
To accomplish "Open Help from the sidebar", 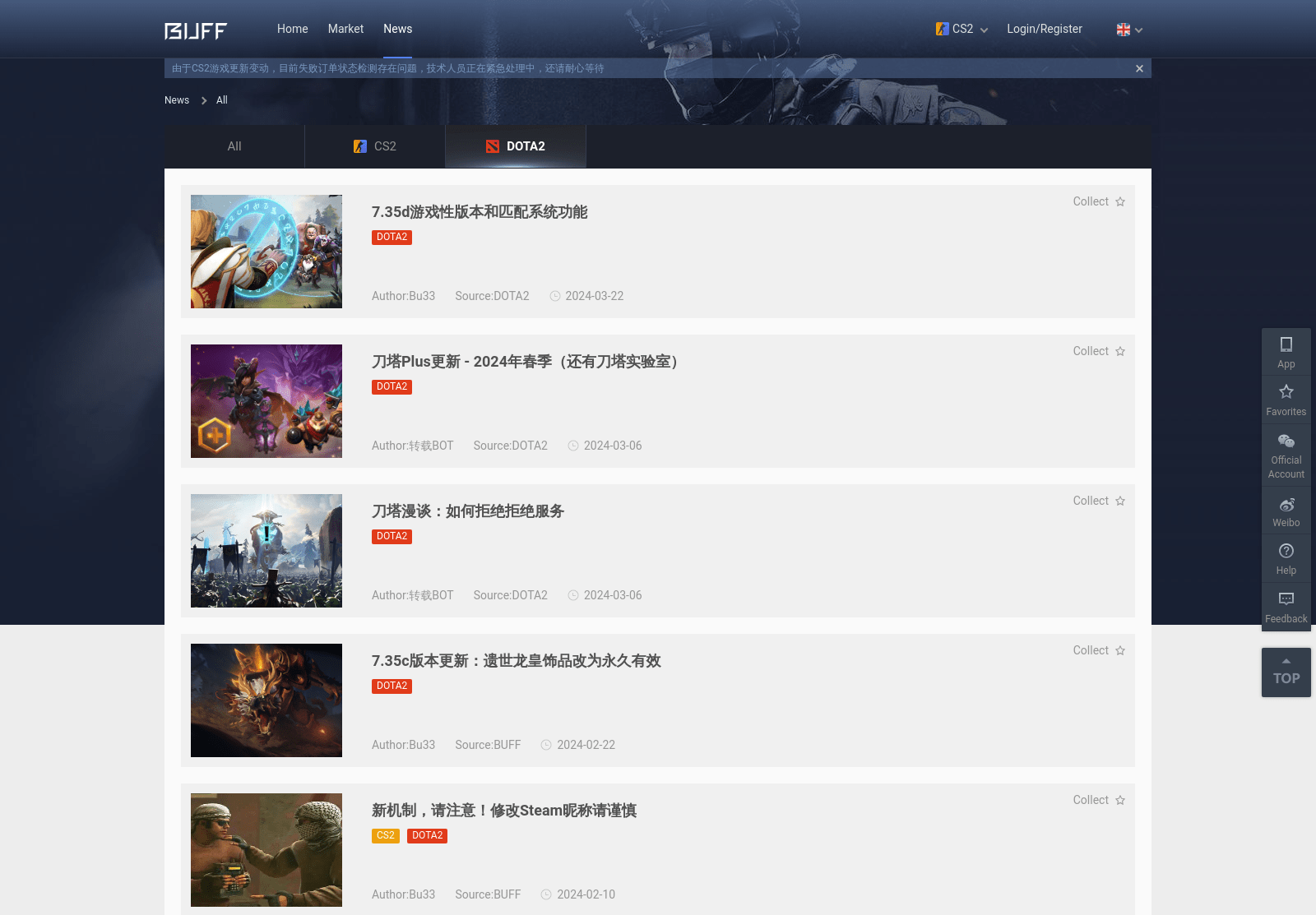I will point(1286,559).
